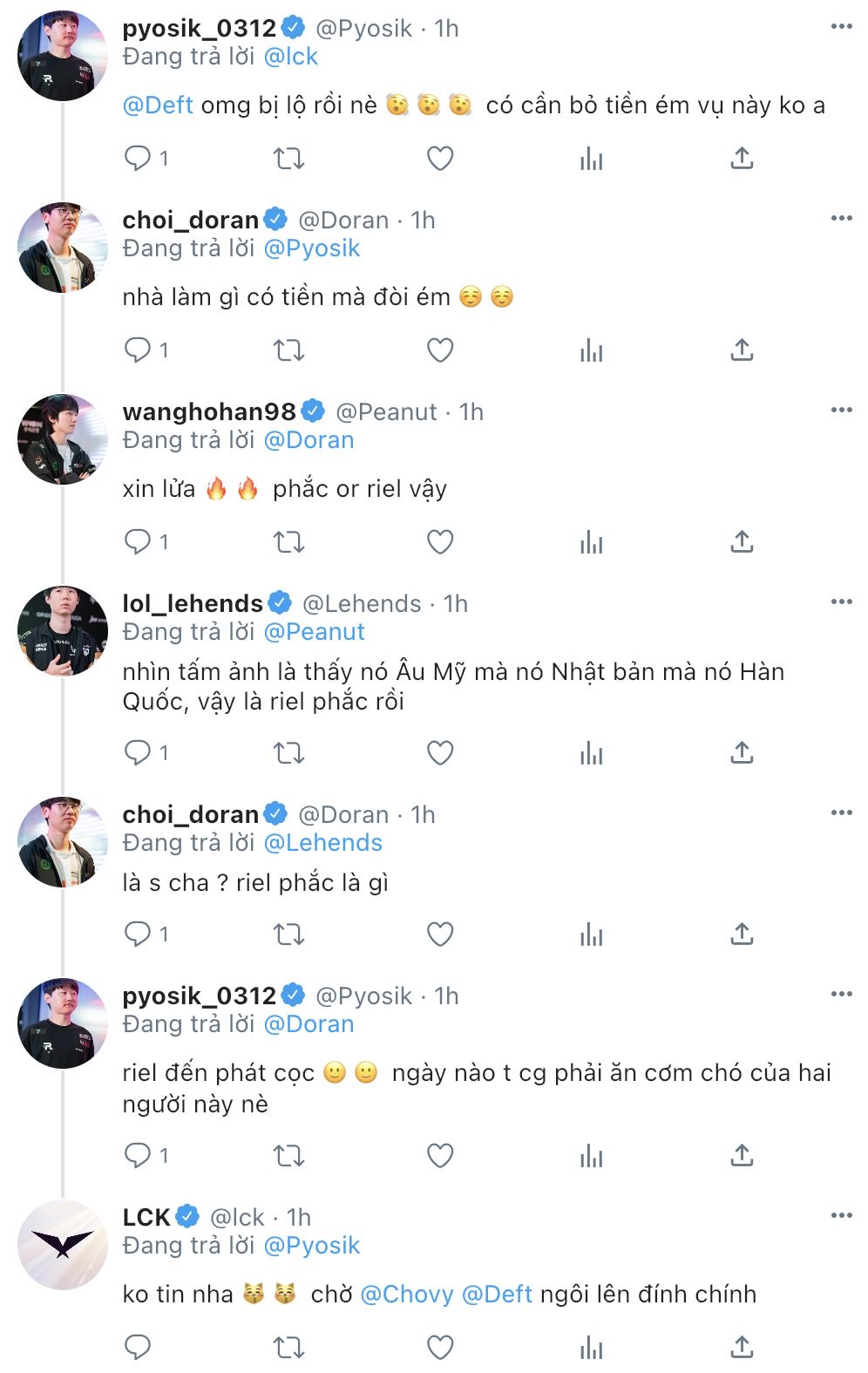868x1373 pixels.
Task: Open more options on pyosik_0312's first tweet
Action: pos(841,27)
